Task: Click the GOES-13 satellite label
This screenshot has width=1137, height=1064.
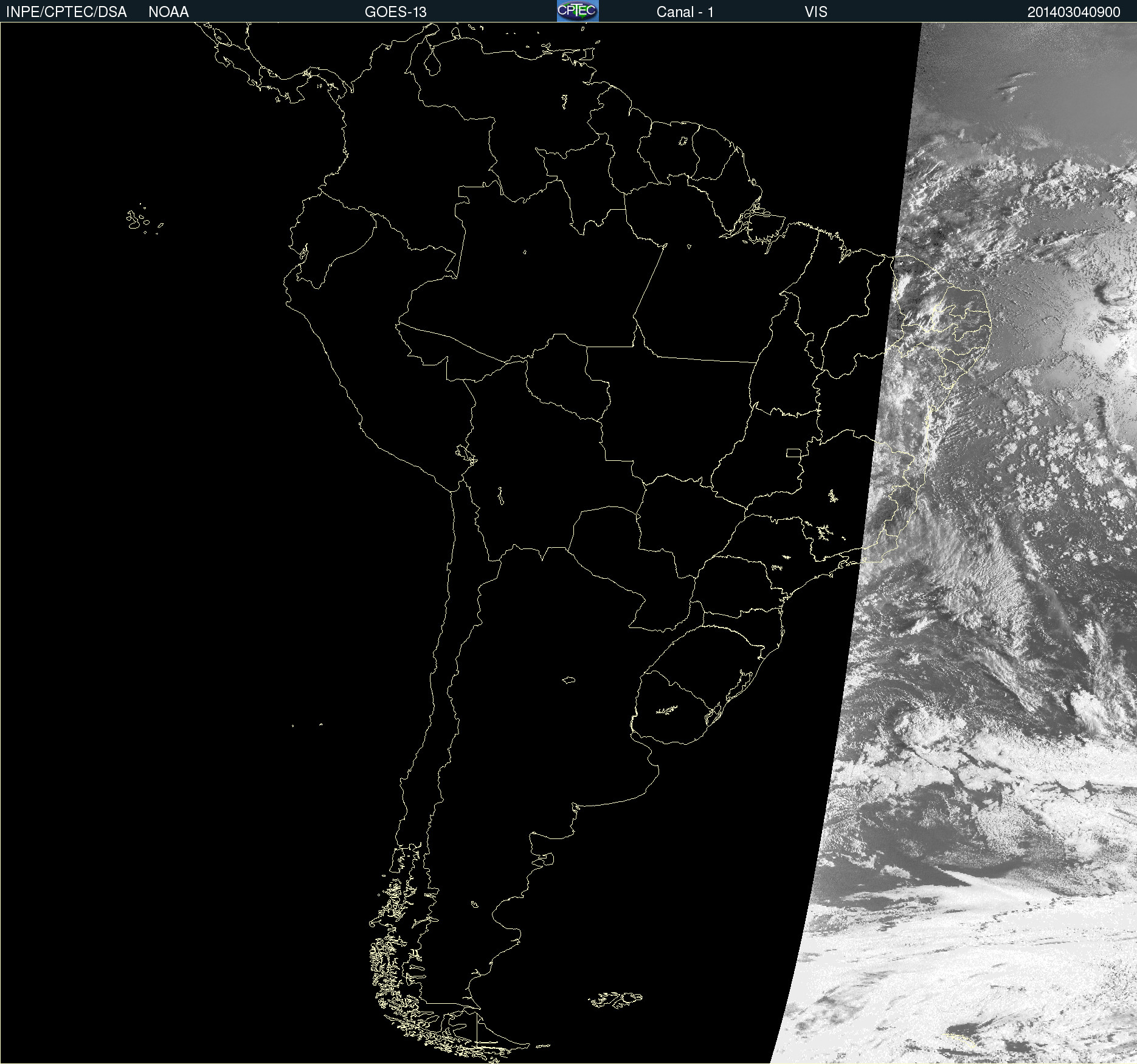Action: click(396, 12)
